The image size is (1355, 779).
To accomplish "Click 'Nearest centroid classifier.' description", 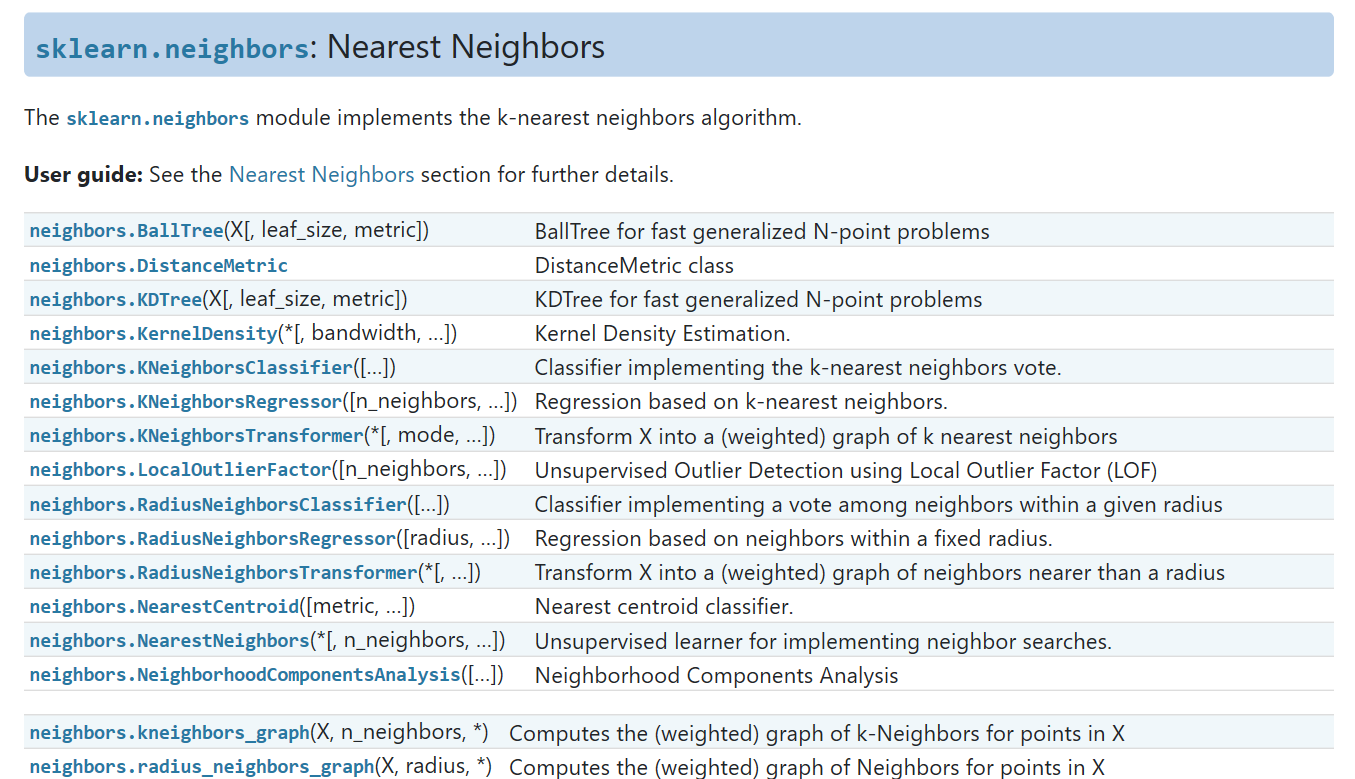I will 664,606.
